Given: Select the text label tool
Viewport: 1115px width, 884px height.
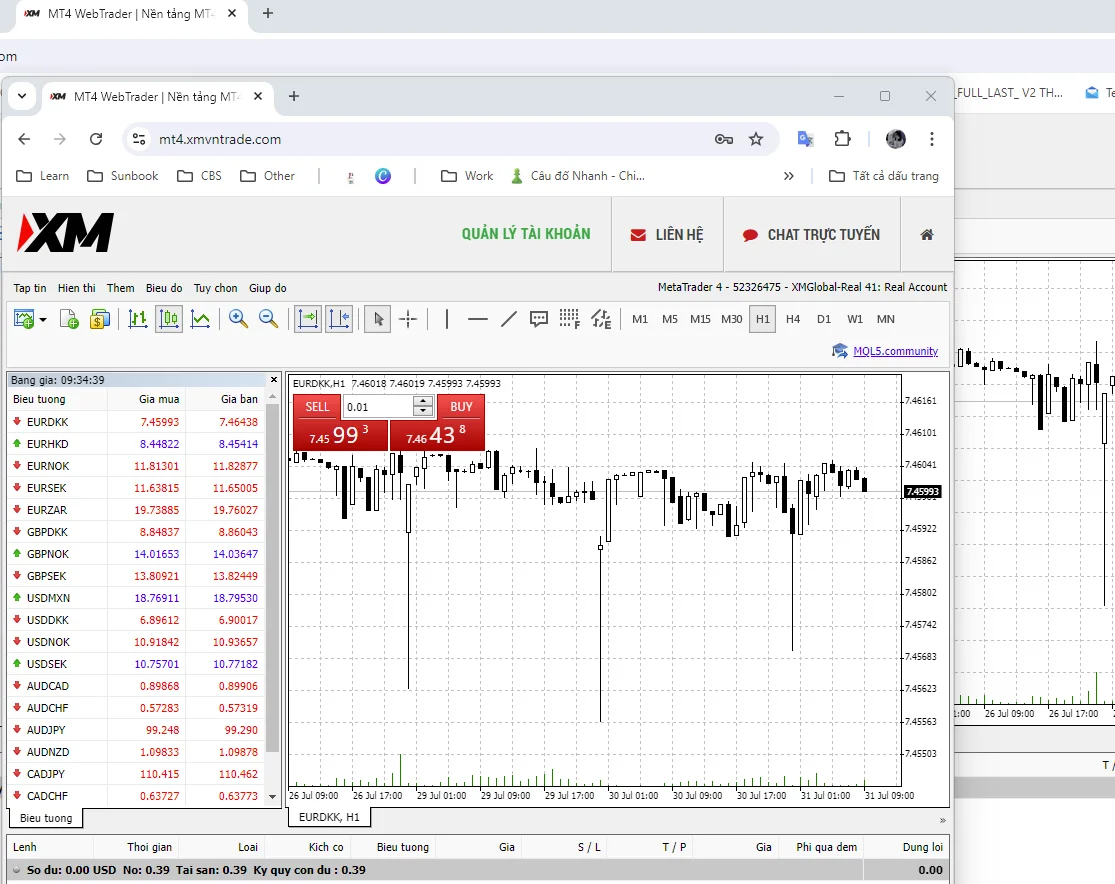Looking at the screenshot, I should coord(539,319).
